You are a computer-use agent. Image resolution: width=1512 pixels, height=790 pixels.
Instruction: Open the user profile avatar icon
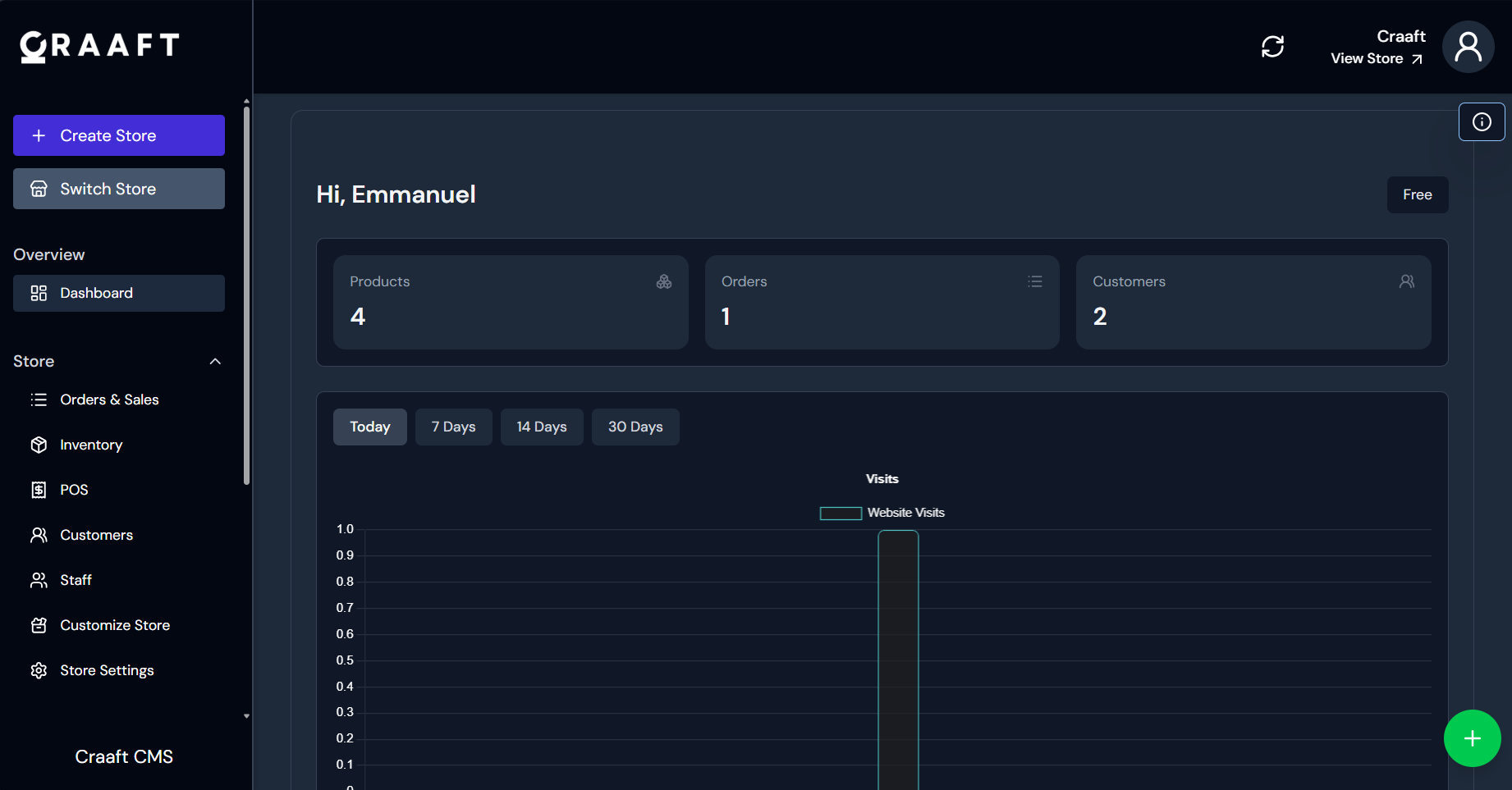(1468, 47)
